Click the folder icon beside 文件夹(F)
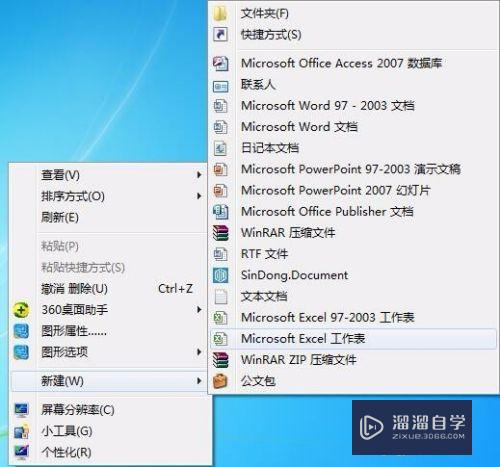500x467 pixels. click(x=221, y=13)
